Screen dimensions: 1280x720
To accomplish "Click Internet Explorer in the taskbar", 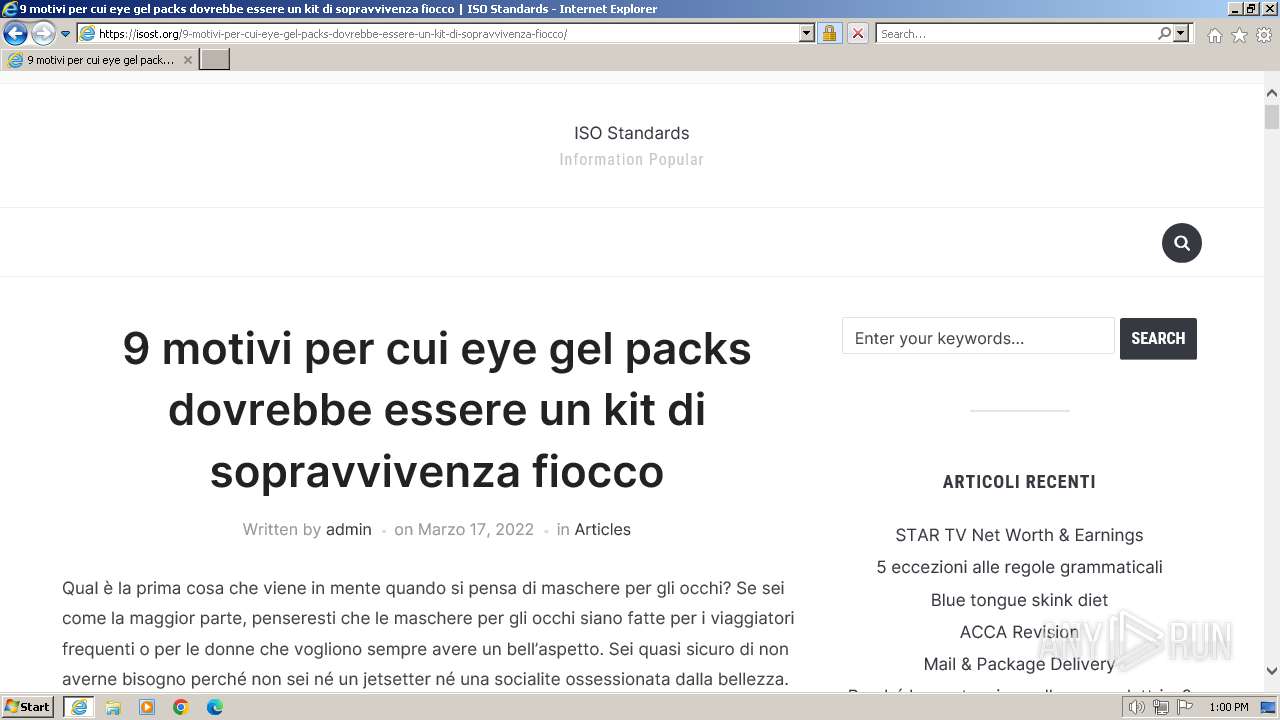I will 79,707.
